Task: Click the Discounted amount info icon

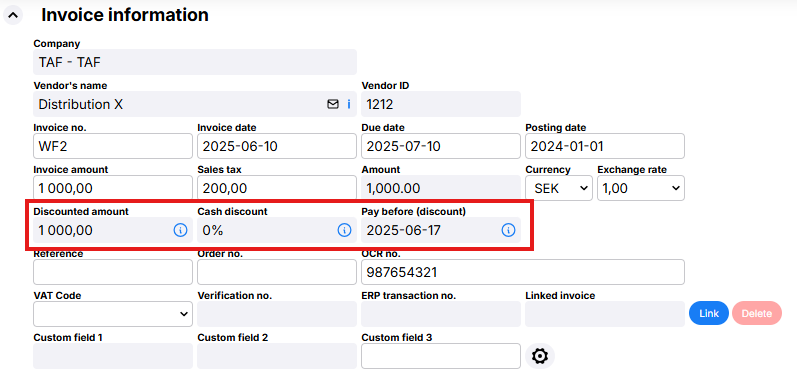Action: click(180, 230)
